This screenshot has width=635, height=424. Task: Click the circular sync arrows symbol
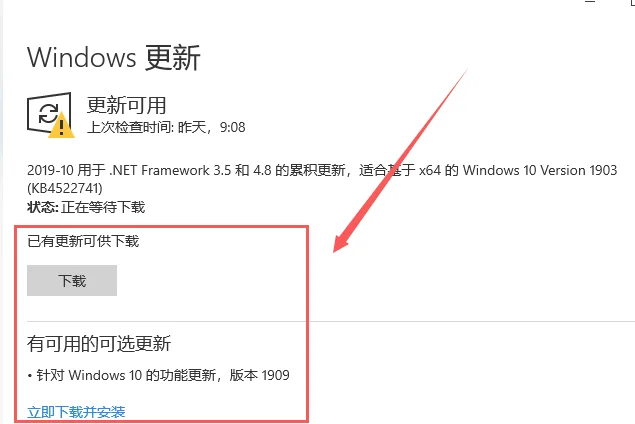49,113
